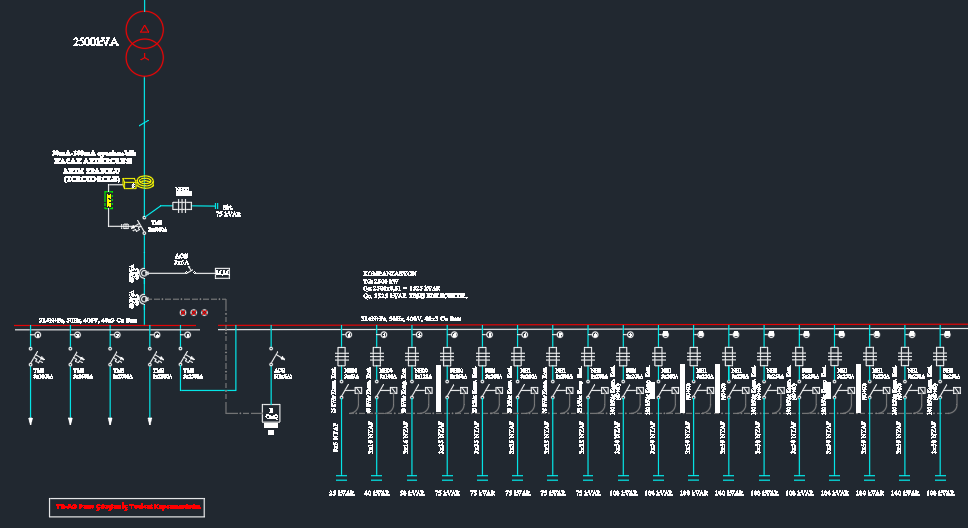The width and height of the screenshot is (968, 528).
Task: Select the fixed 75 kVAR capacitor fuse symbol
Action: [182, 206]
